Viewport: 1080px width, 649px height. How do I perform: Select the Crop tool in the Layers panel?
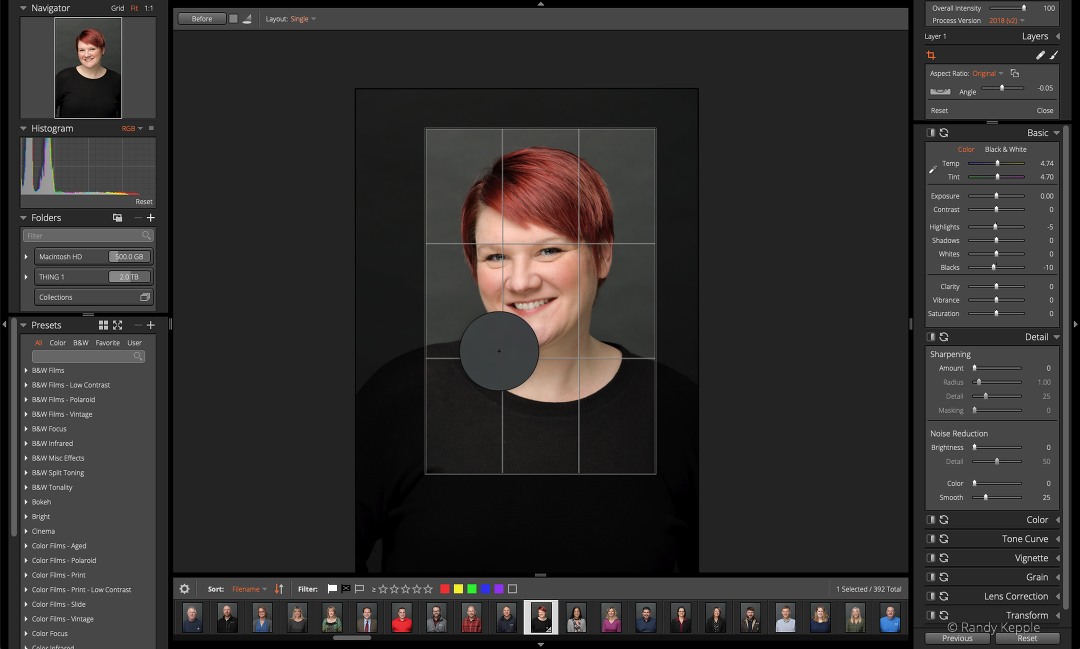tap(930, 55)
